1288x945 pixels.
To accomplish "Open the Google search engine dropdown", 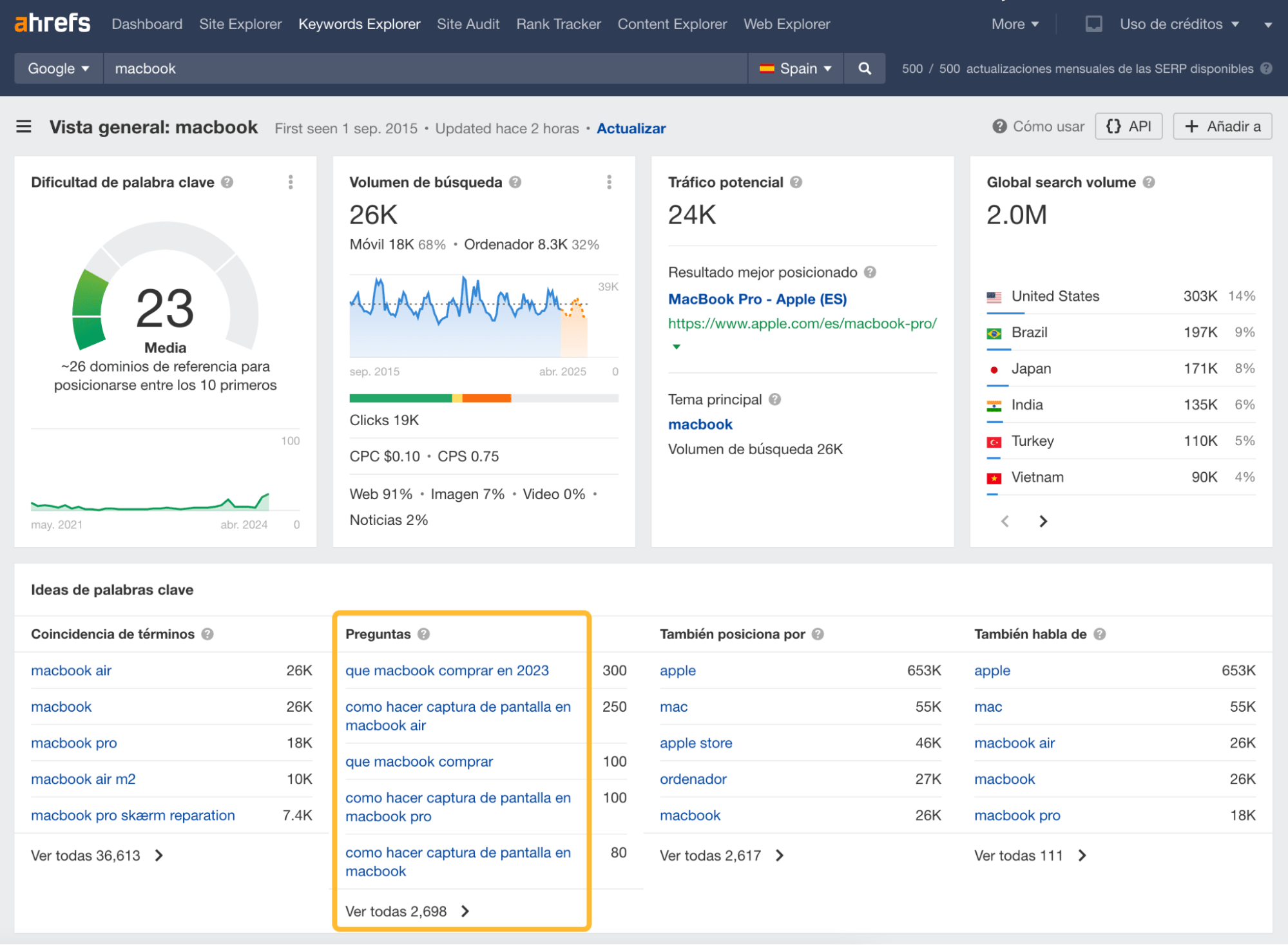I will coord(58,68).
